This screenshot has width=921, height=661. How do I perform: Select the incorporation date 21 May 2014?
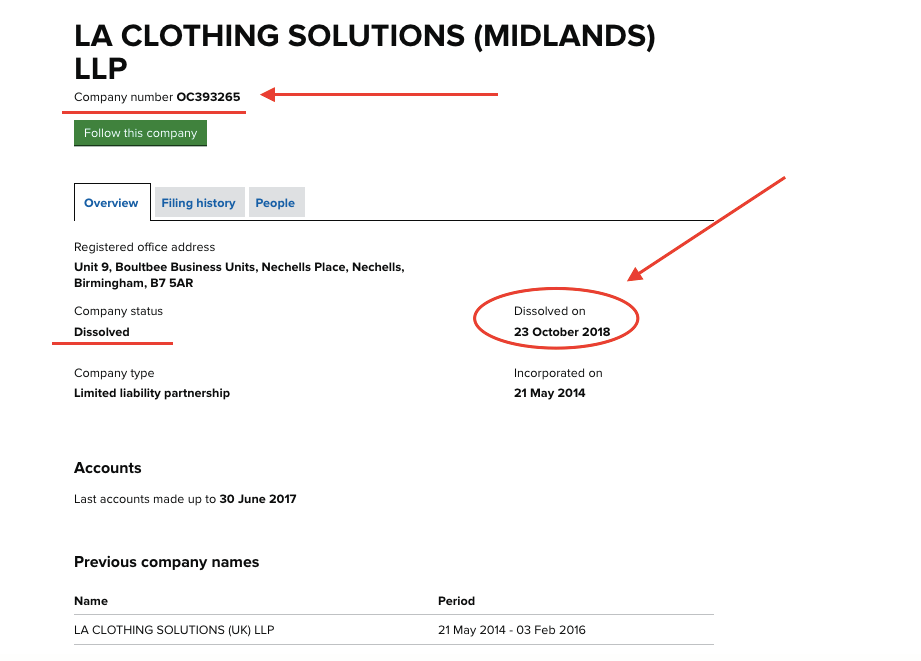[x=550, y=393]
